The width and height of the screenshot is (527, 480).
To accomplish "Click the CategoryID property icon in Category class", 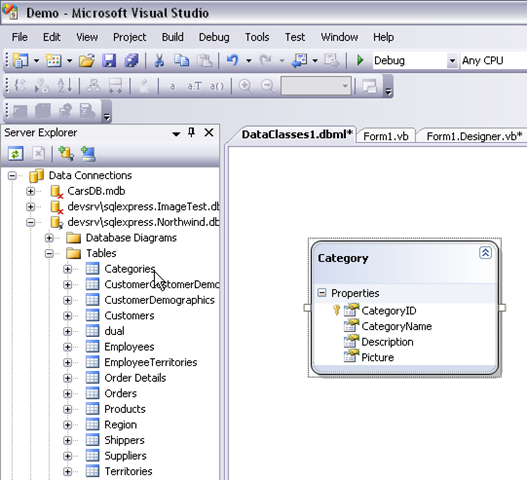I will pyautogui.click(x=351, y=310).
